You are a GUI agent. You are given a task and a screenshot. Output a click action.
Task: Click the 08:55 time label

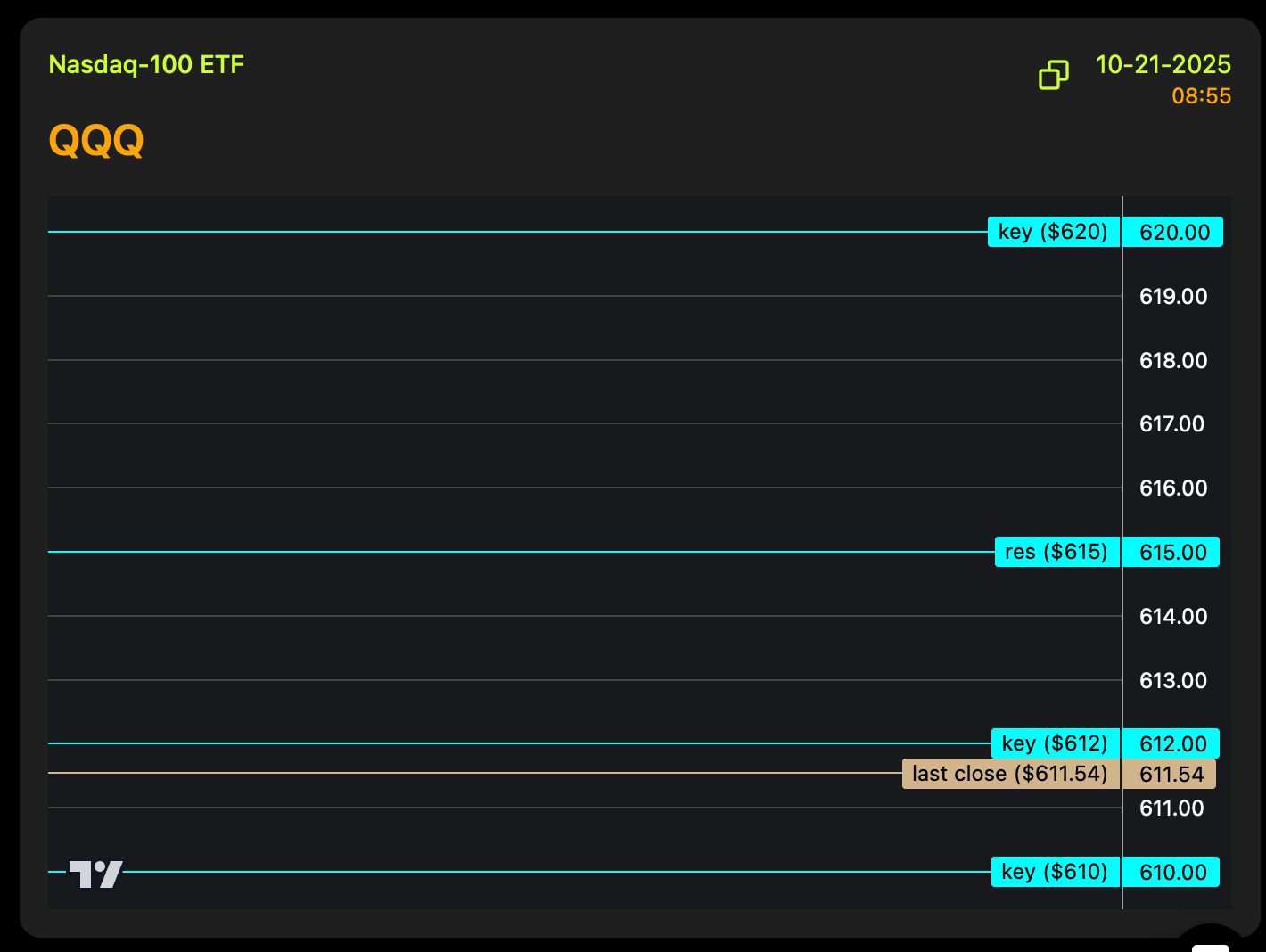1201,96
